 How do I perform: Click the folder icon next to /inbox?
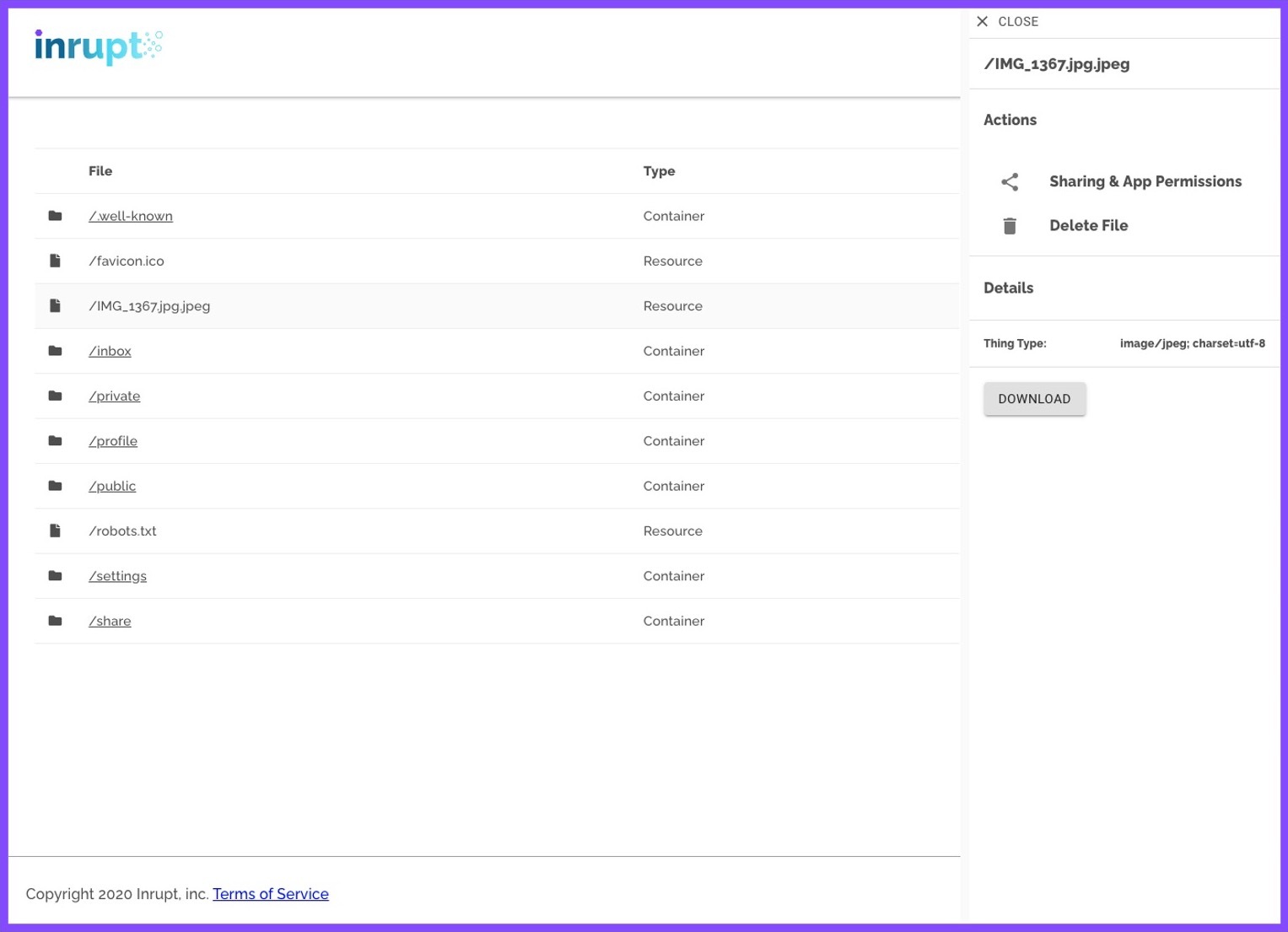[x=56, y=351]
